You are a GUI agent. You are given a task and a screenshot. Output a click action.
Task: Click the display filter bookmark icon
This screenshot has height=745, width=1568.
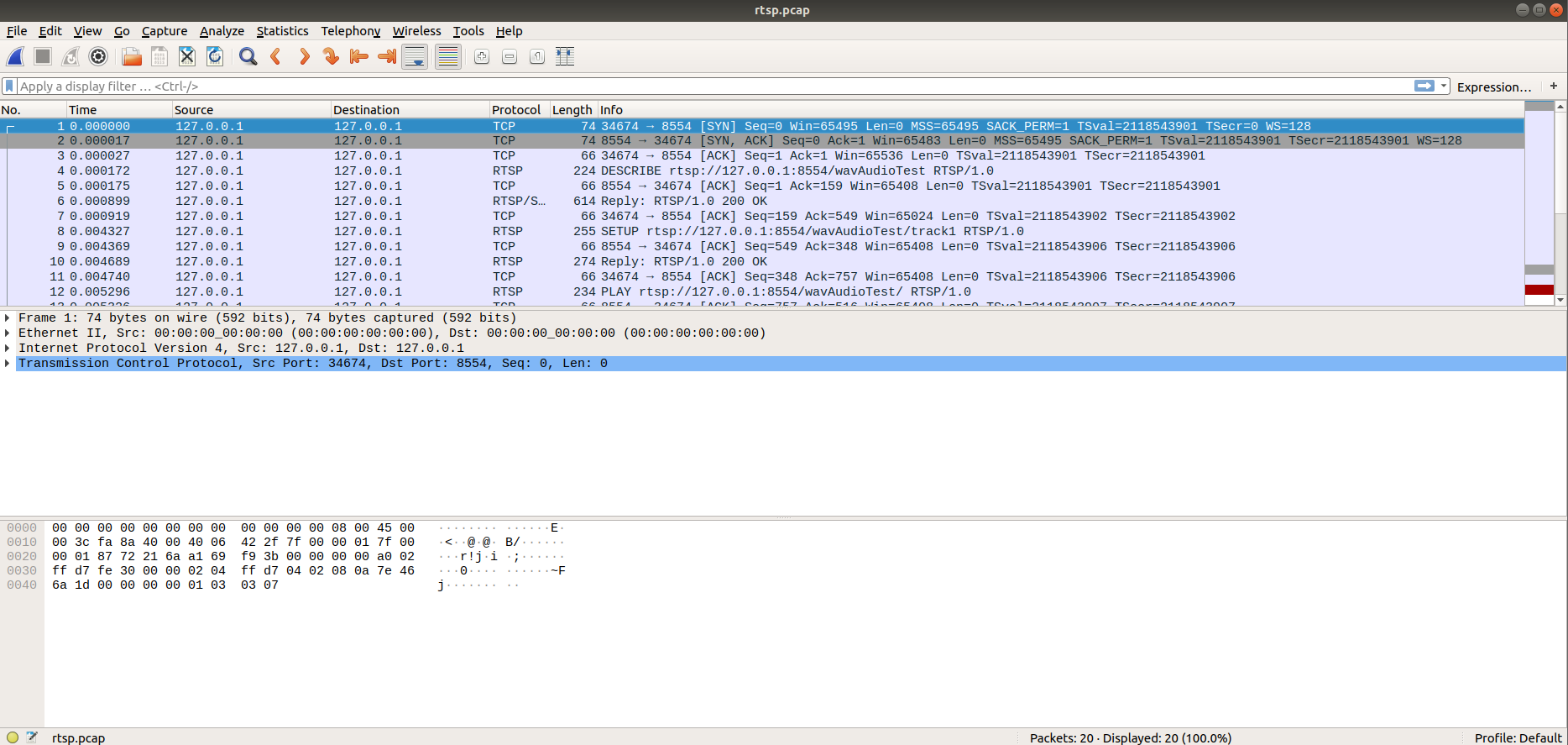click(x=9, y=87)
